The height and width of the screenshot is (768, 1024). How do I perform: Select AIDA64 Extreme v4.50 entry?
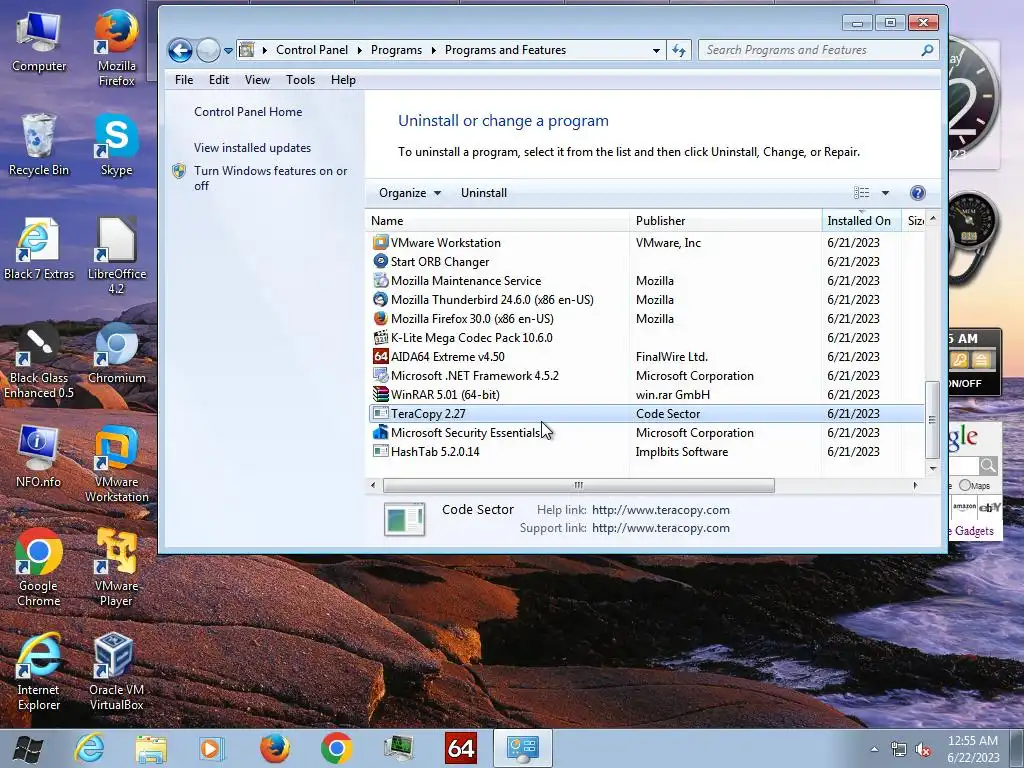[645, 357]
